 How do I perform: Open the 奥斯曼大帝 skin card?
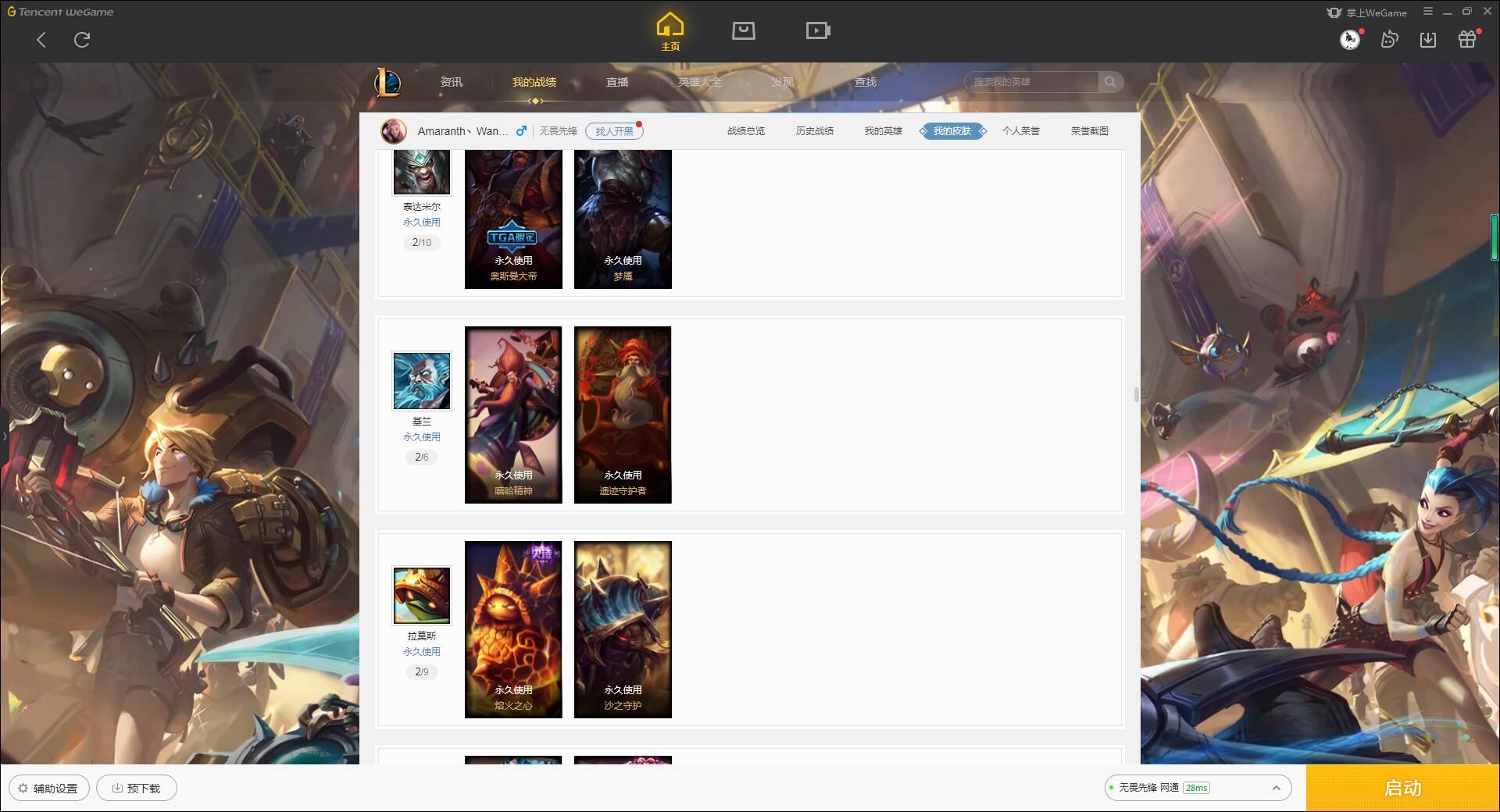pyautogui.click(x=513, y=219)
